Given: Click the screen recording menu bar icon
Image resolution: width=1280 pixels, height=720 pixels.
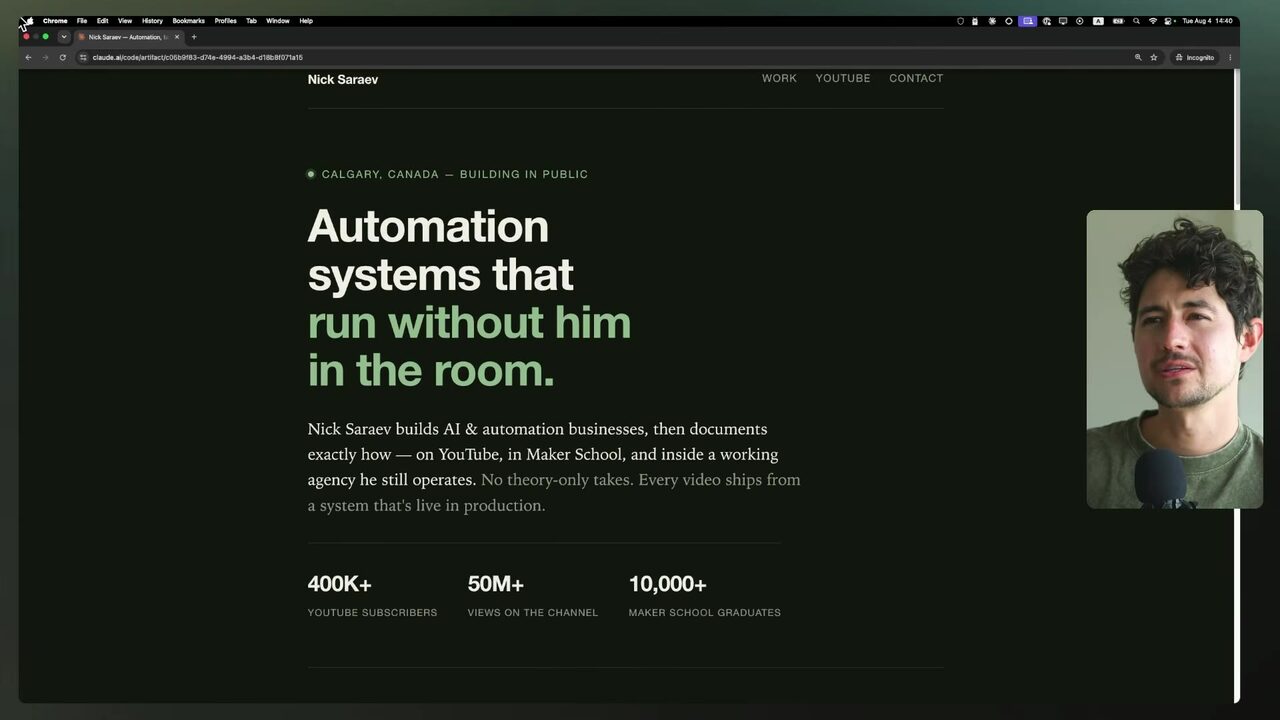Looking at the screenshot, I should point(1079,21).
